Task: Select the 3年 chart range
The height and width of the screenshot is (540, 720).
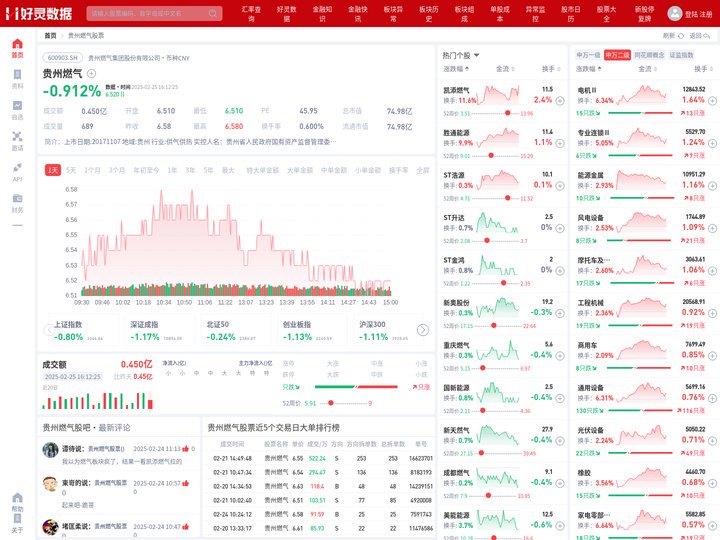Action: click(x=190, y=170)
